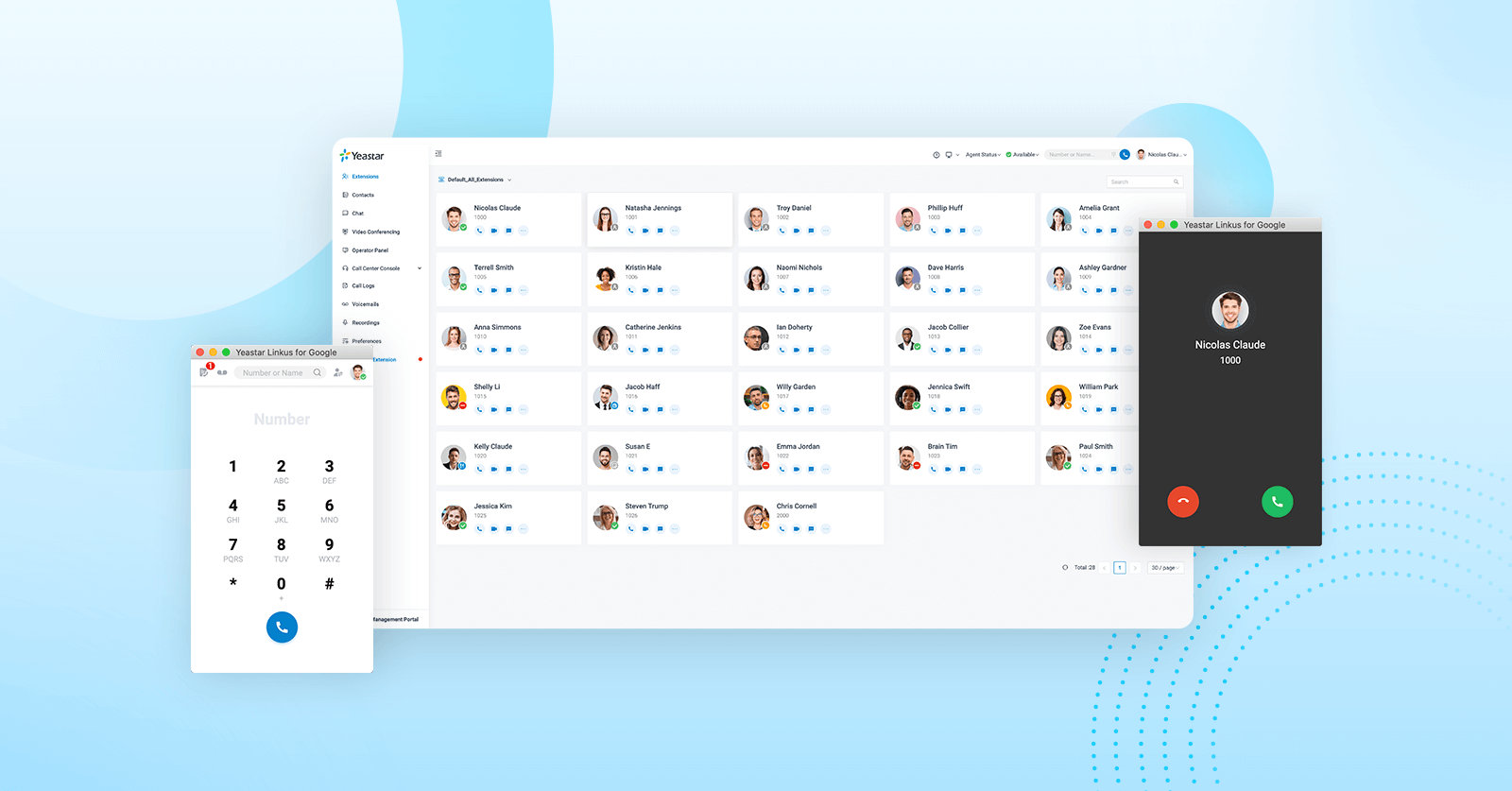Click Jennica Swift's avatar
1512x791 pixels.
(907, 397)
